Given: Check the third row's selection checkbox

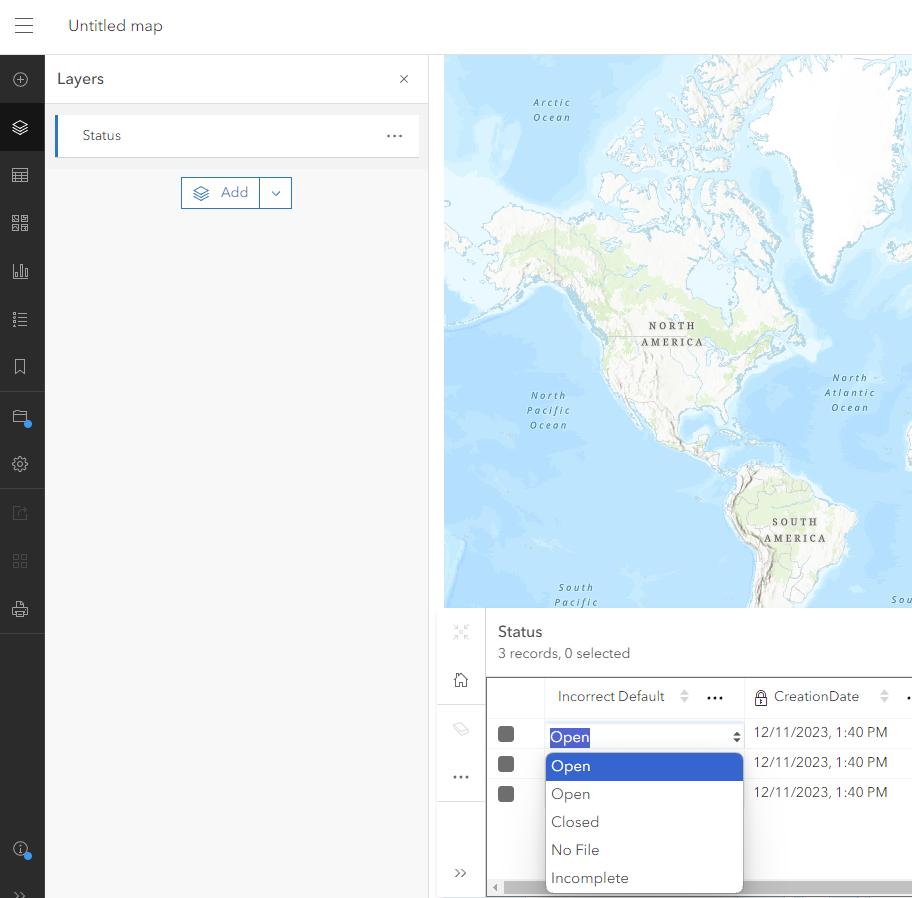Looking at the screenshot, I should point(506,793).
